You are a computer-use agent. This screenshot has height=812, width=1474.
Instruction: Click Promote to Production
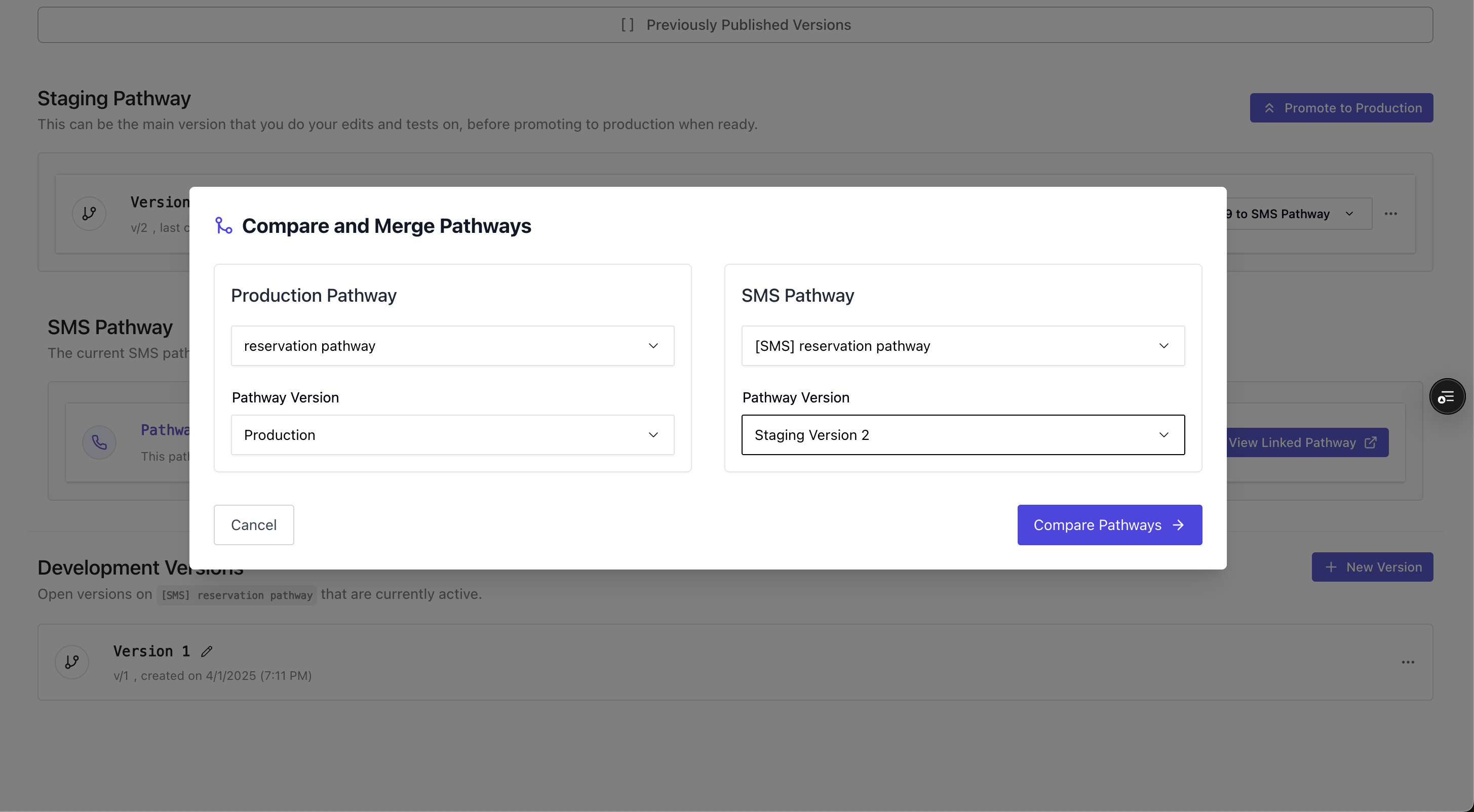1341,108
